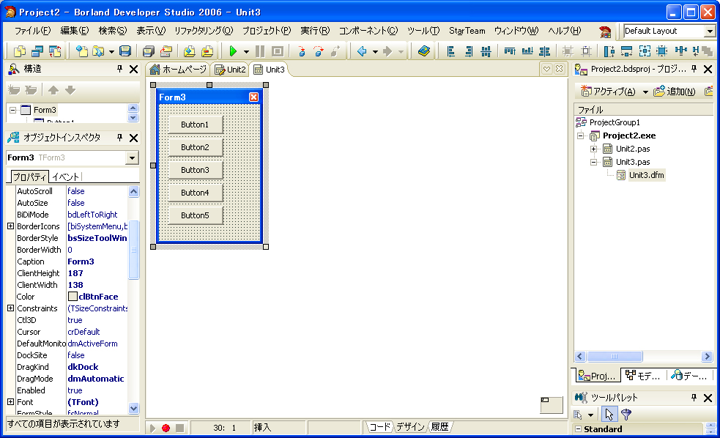720x438 pixels.
Task: Toggle pin on ツールパレット panel
Action: 694,397
